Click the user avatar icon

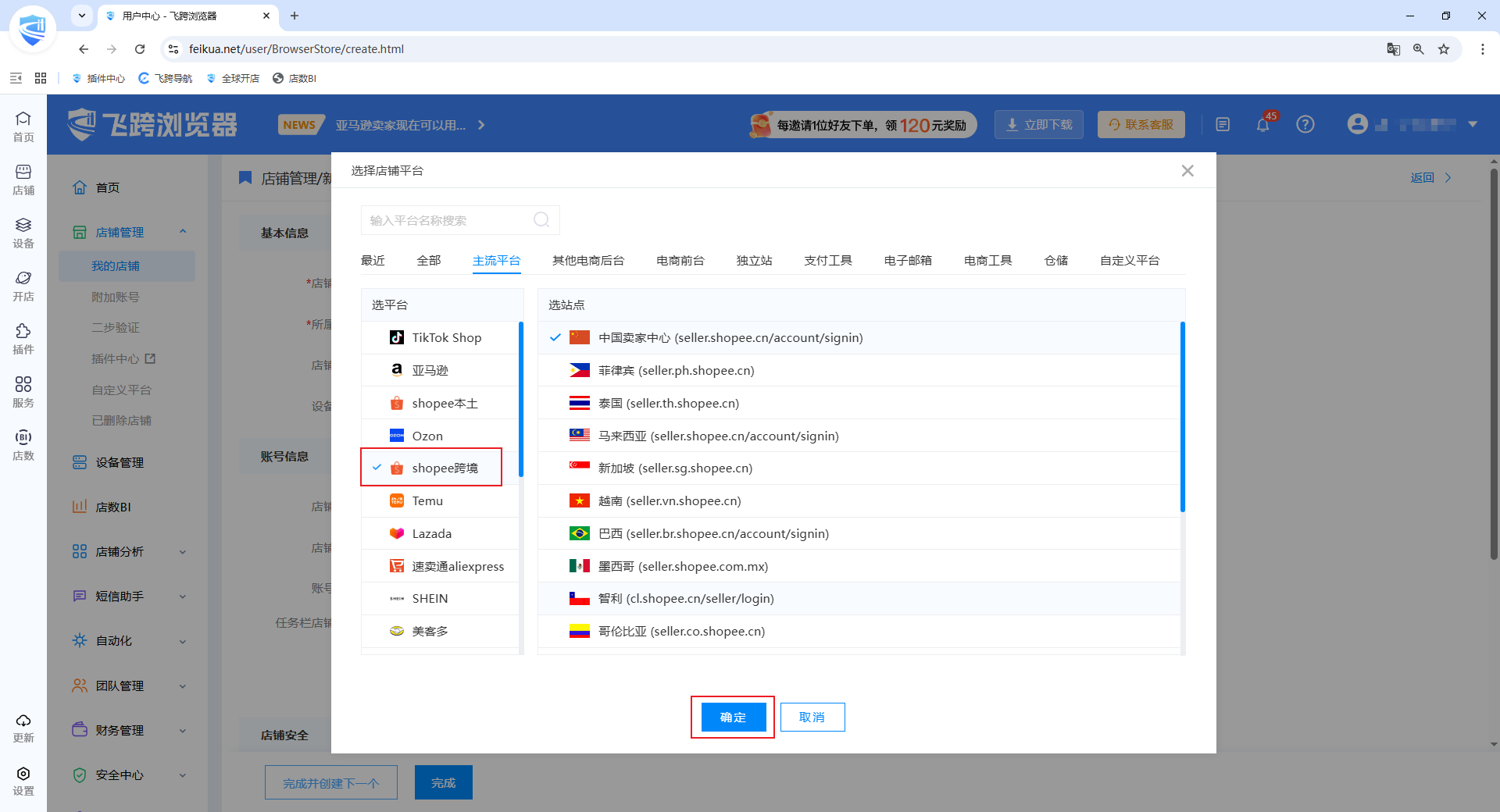[1358, 124]
